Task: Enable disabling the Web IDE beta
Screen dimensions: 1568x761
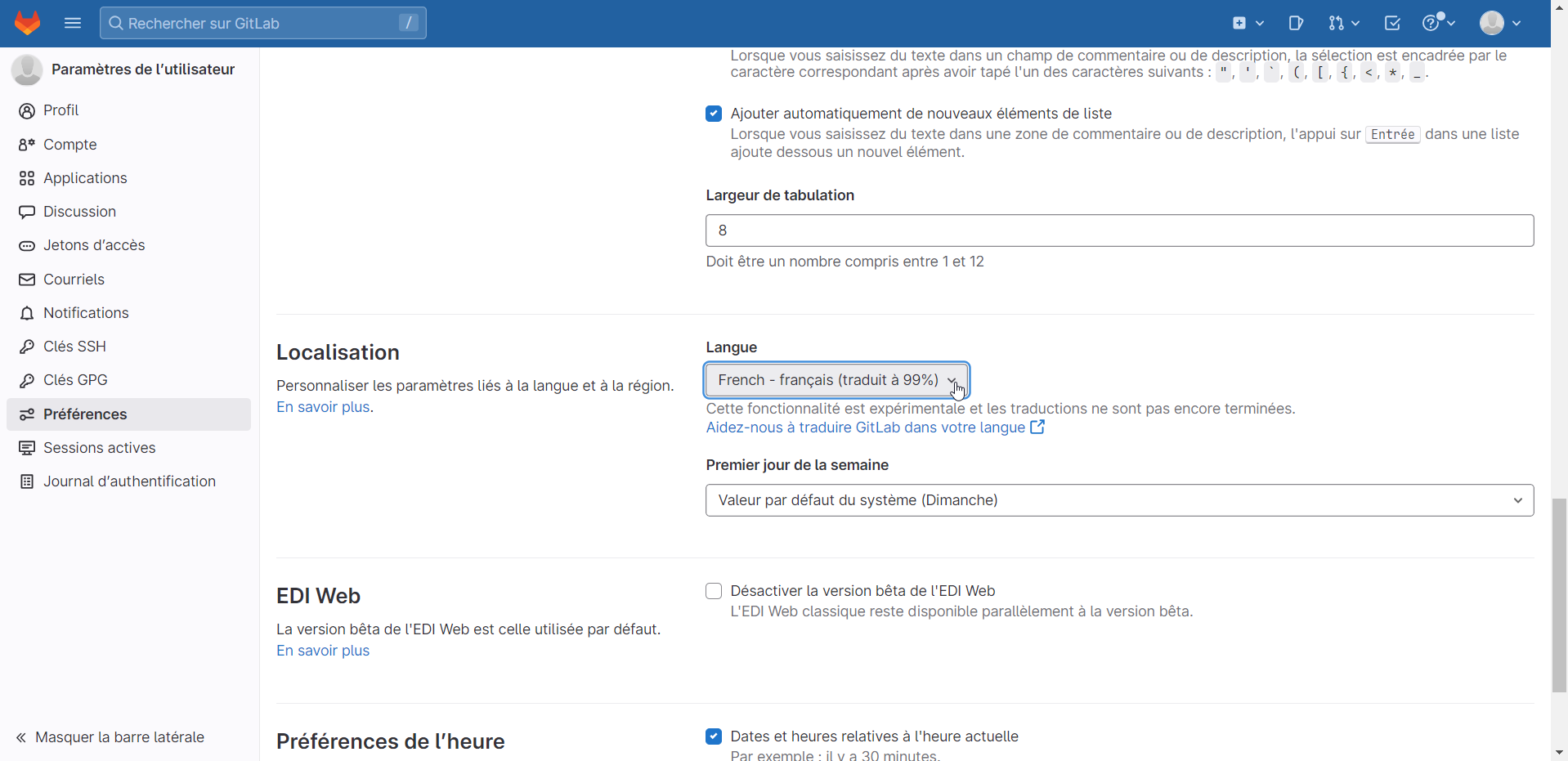Action: pos(714,591)
